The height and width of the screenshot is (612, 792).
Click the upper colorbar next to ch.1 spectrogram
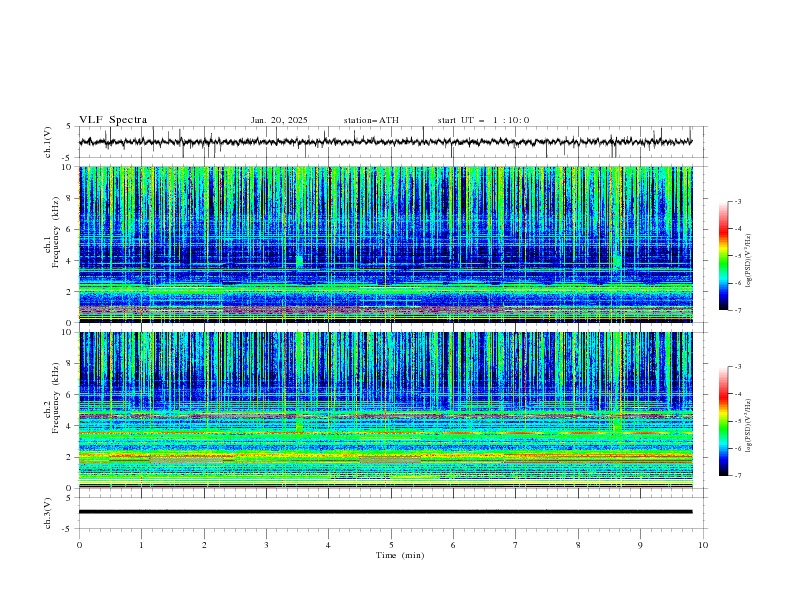pos(723,256)
